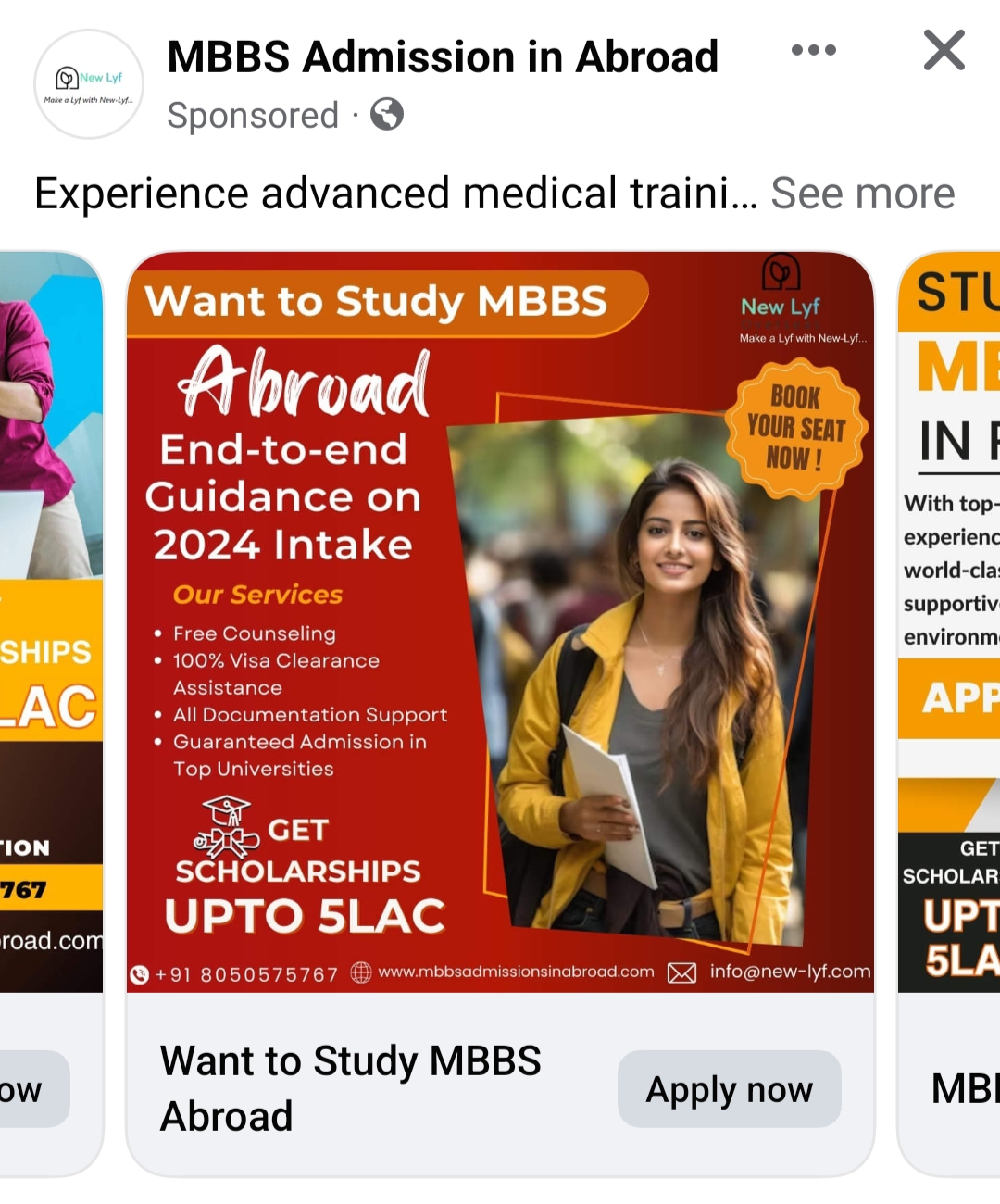Click the WhatsApp phone icon in the ad
The width and height of the screenshot is (1000, 1204).
click(x=140, y=974)
